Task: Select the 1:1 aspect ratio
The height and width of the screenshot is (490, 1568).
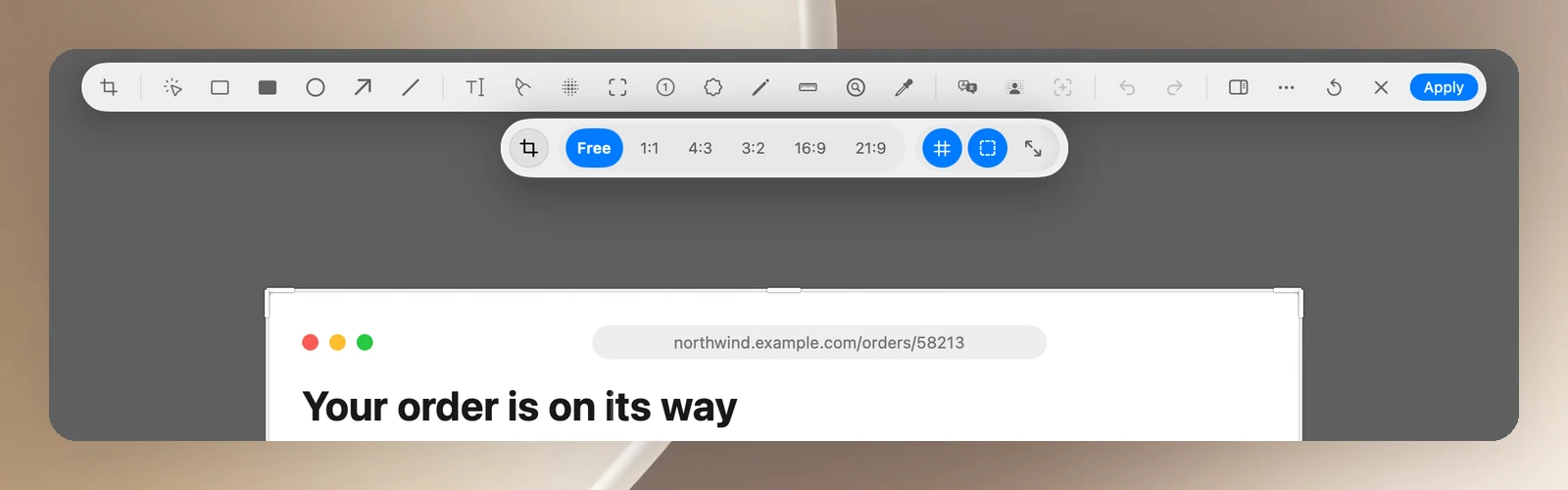Action: (x=649, y=148)
